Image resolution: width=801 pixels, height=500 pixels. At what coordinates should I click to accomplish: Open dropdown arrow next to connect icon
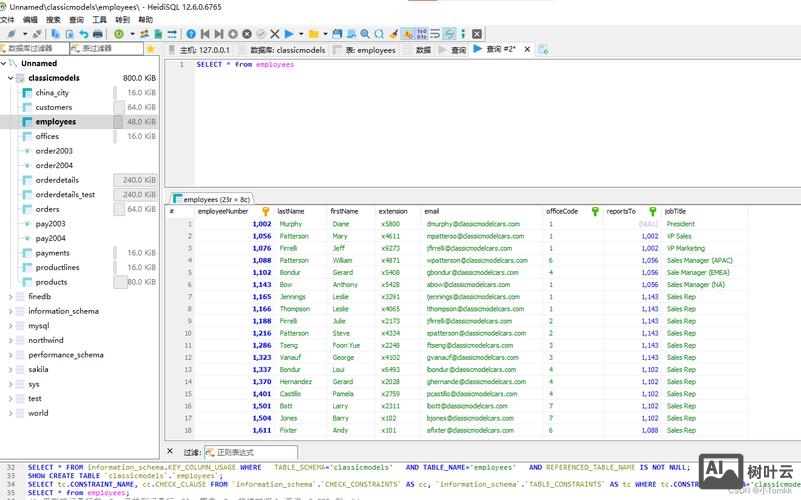tap(25, 34)
